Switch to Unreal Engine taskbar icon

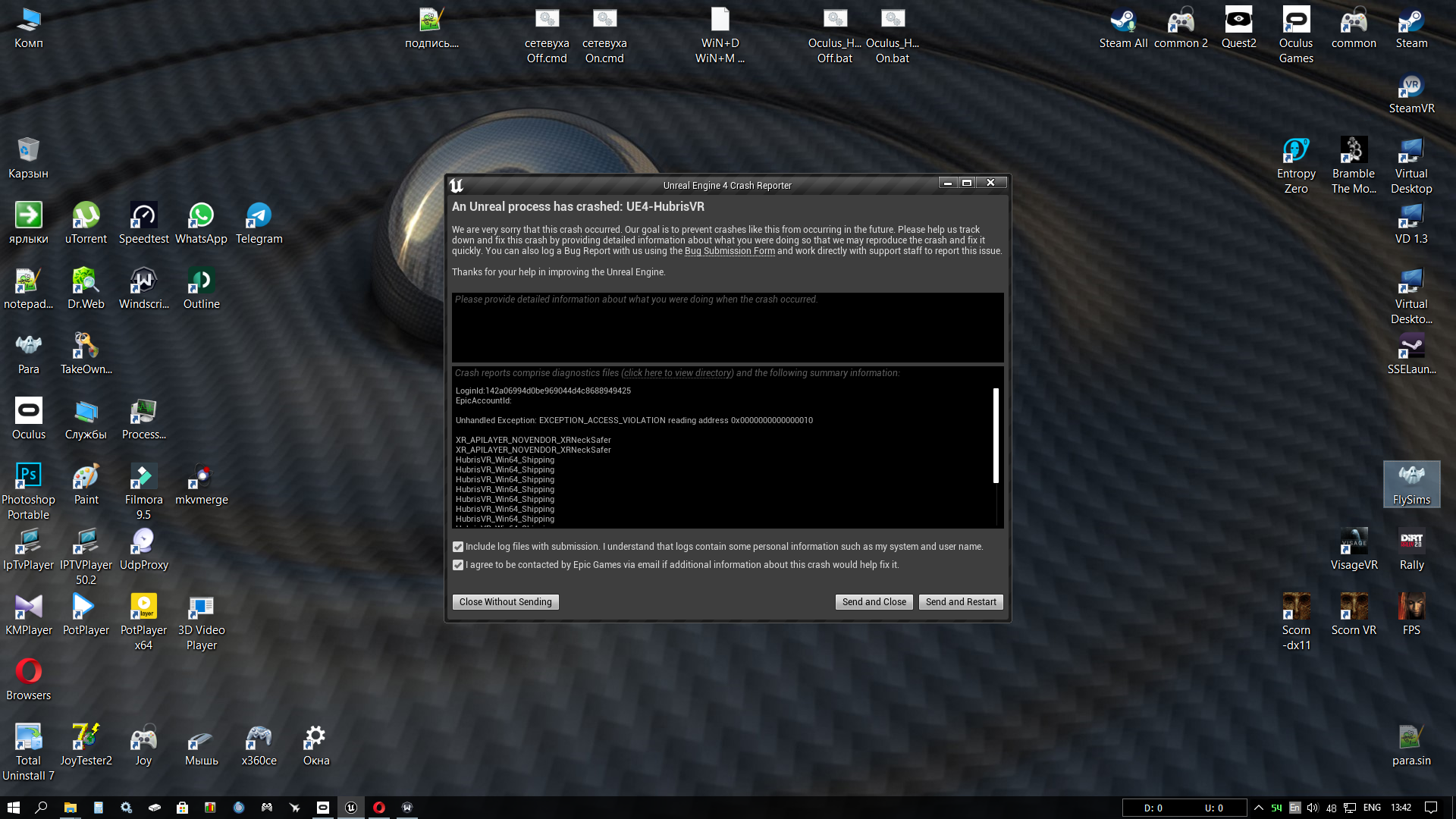coord(351,808)
